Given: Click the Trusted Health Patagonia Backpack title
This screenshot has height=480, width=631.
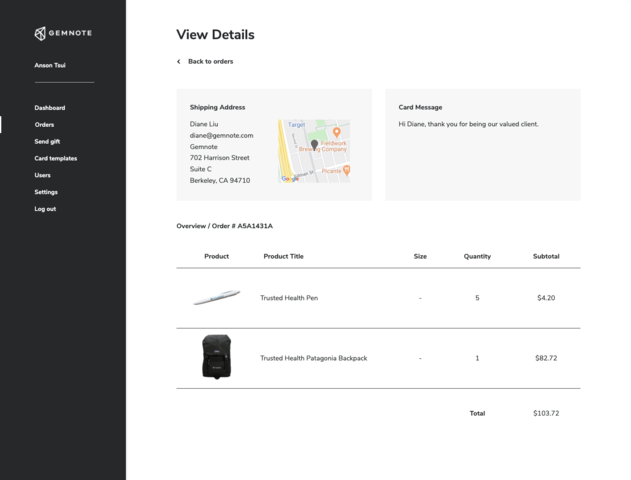Looking at the screenshot, I should [x=313, y=358].
